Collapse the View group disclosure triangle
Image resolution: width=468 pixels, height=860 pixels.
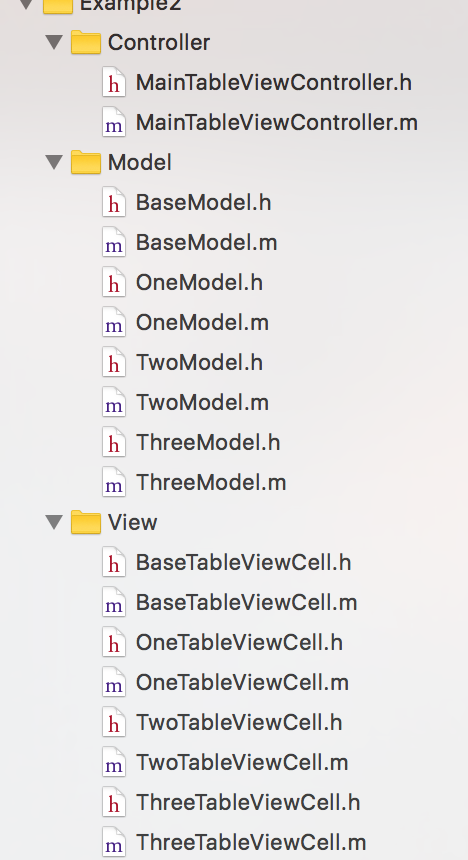(x=54, y=522)
